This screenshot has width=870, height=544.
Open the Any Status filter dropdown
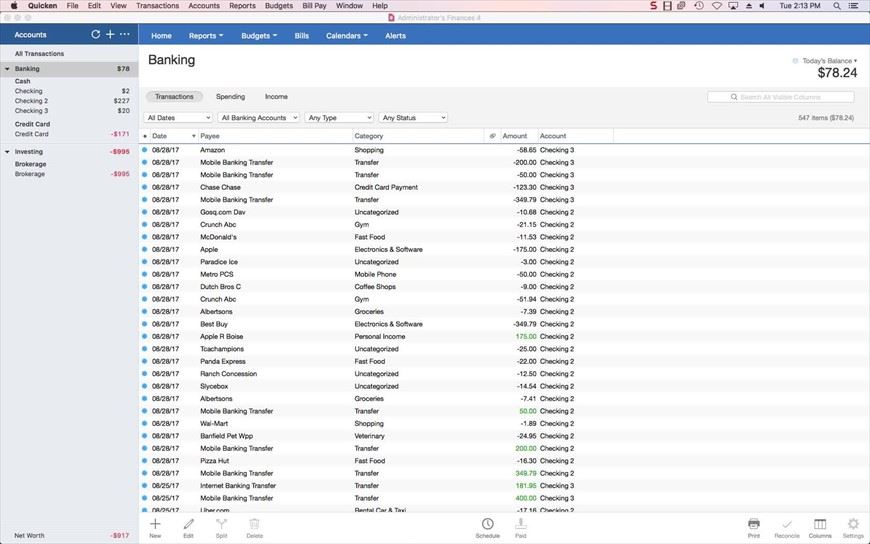coord(413,118)
